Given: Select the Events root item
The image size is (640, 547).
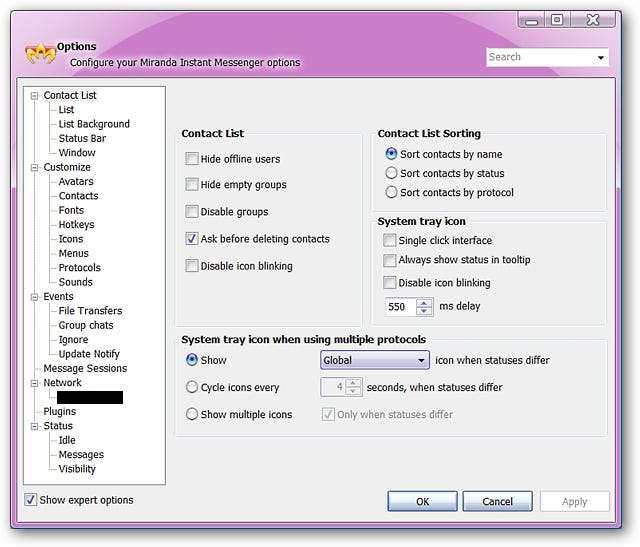Looking at the screenshot, I should (58, 297).
